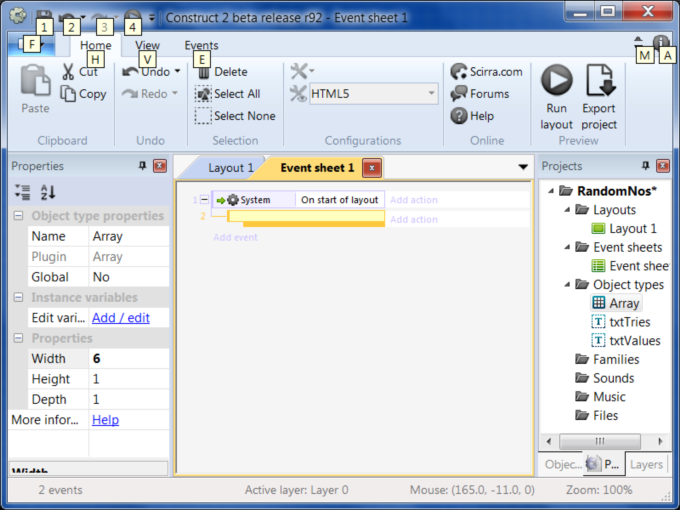Screen dimensions: 680x510
Task: Collapse event 1 with minus box
Action: coord(204,199)
